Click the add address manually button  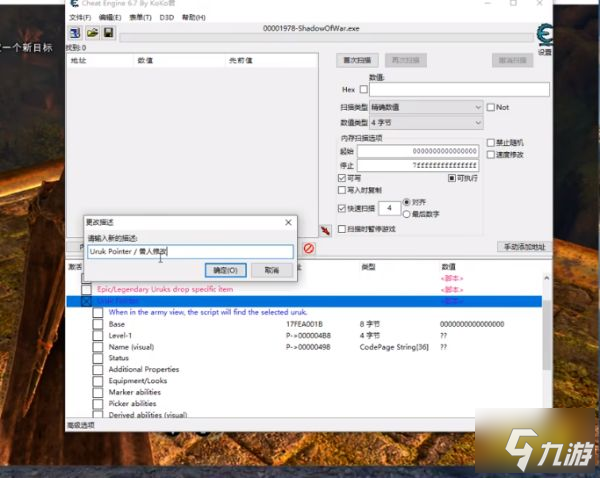pyautogui.click(x=524, y=247)
